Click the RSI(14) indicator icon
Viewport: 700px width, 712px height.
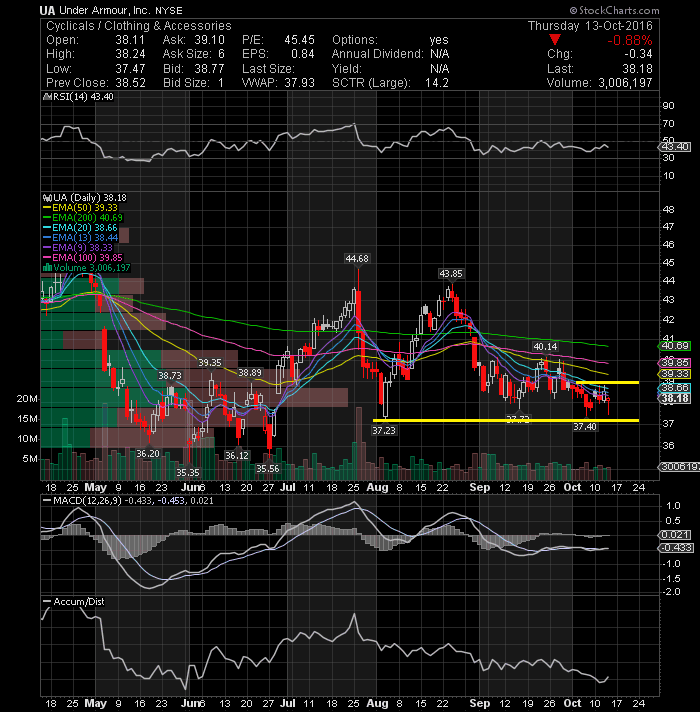pos(47,97)
